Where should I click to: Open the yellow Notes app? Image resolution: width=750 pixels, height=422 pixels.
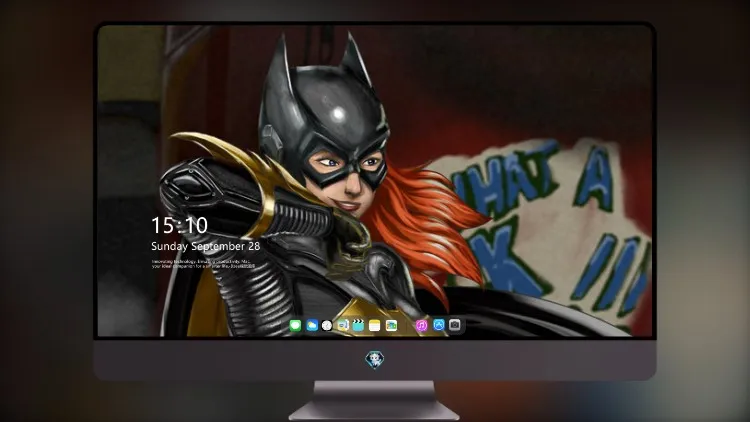(375, 326)
